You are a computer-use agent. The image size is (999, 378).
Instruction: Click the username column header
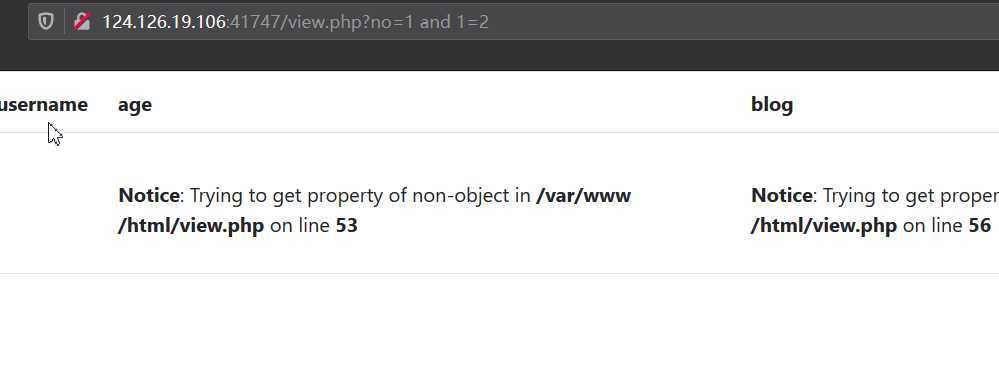click(43, 105)
